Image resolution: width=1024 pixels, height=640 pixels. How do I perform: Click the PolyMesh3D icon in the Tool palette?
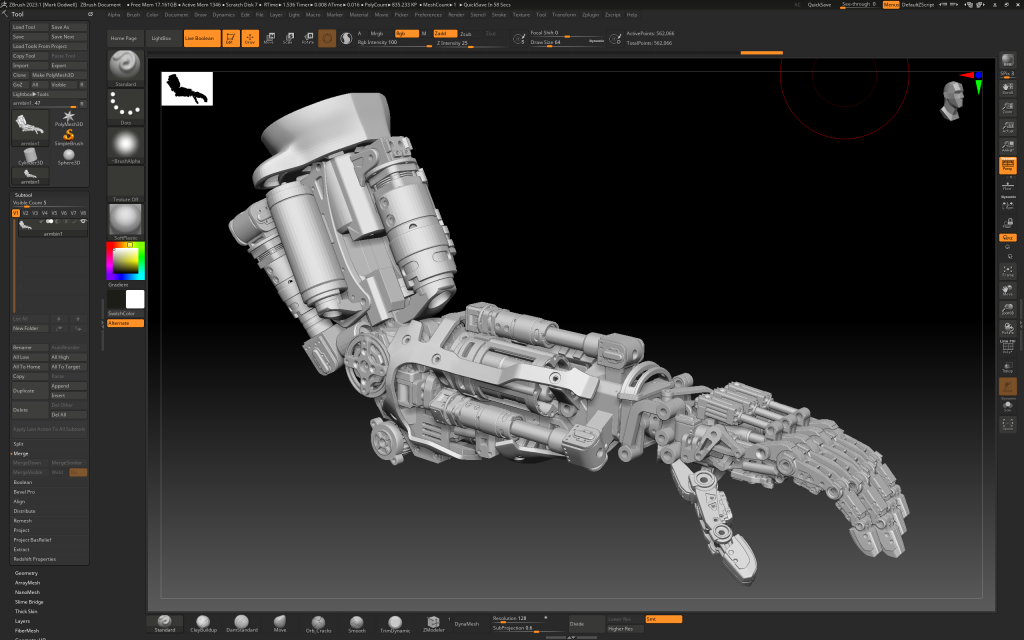click(67, 117)
